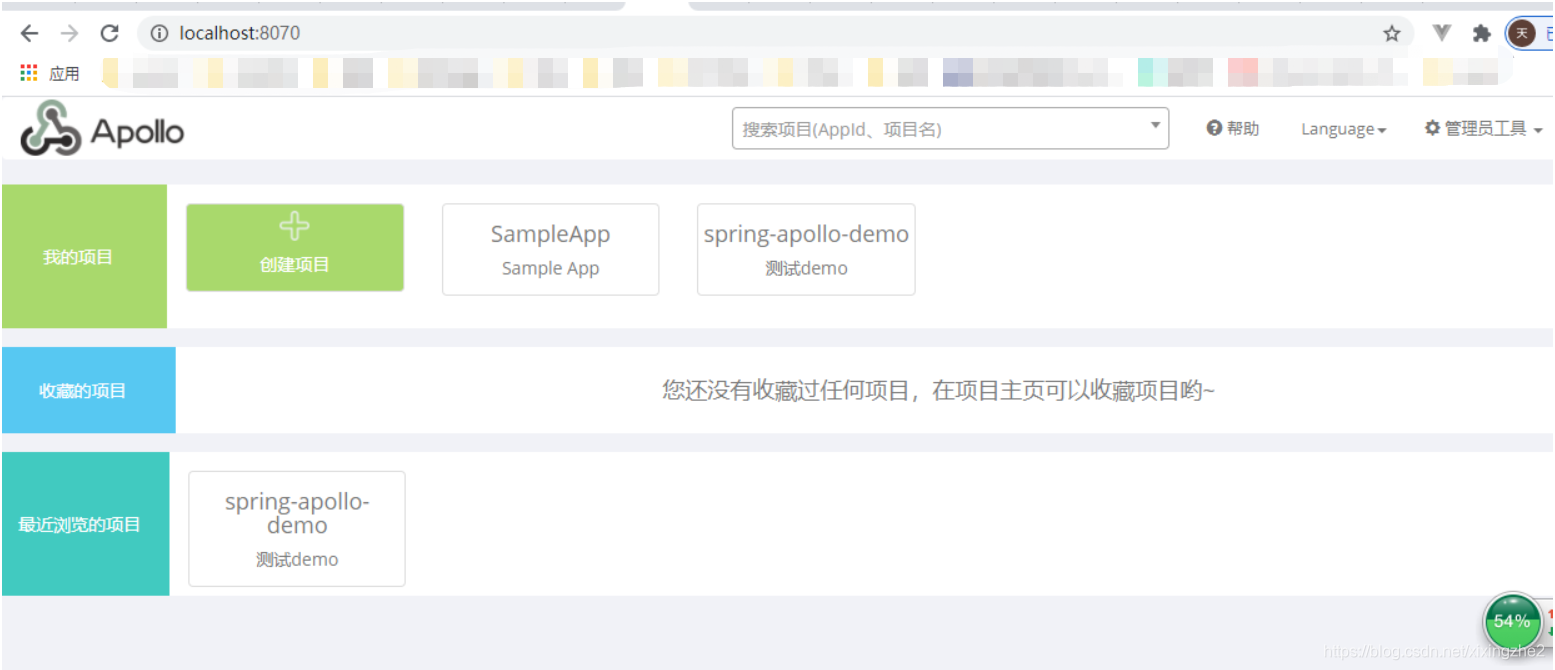Open 管理员工具 via the gear icon
The image size is (1555, 670).
click(1434, 128)
